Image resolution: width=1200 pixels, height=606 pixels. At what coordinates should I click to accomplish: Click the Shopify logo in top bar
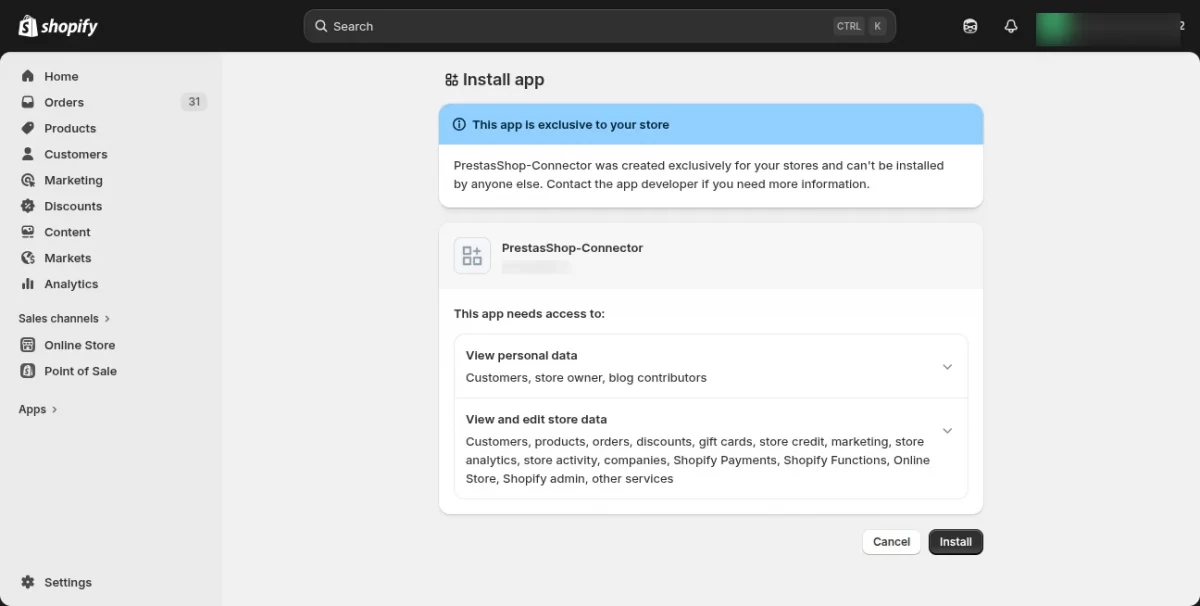click(58, 27)
